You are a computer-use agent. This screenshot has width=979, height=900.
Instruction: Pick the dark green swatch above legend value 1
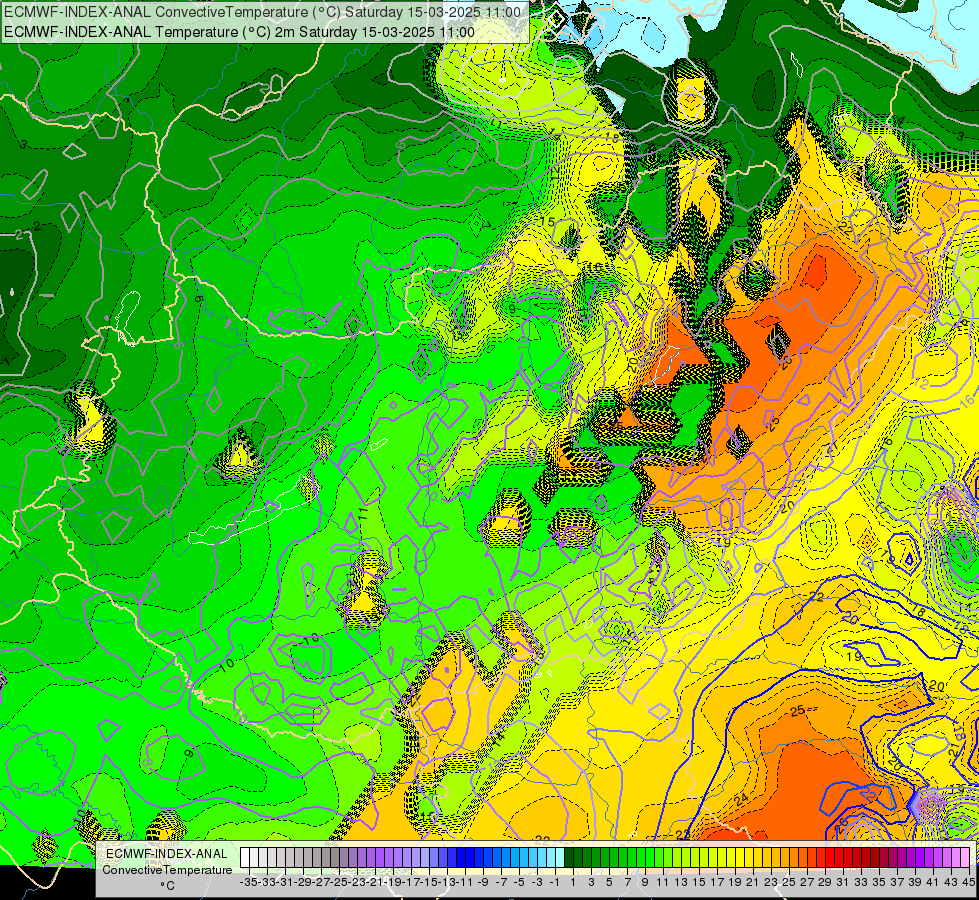[x=569, y=858]
